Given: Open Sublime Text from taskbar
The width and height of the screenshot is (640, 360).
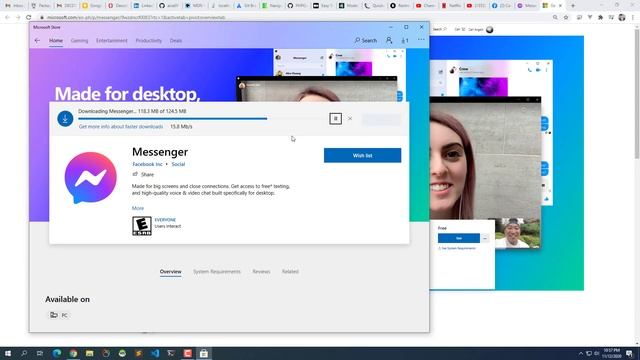Looking at the screenshot, I should pyautogui.click(x=138, y=353).
